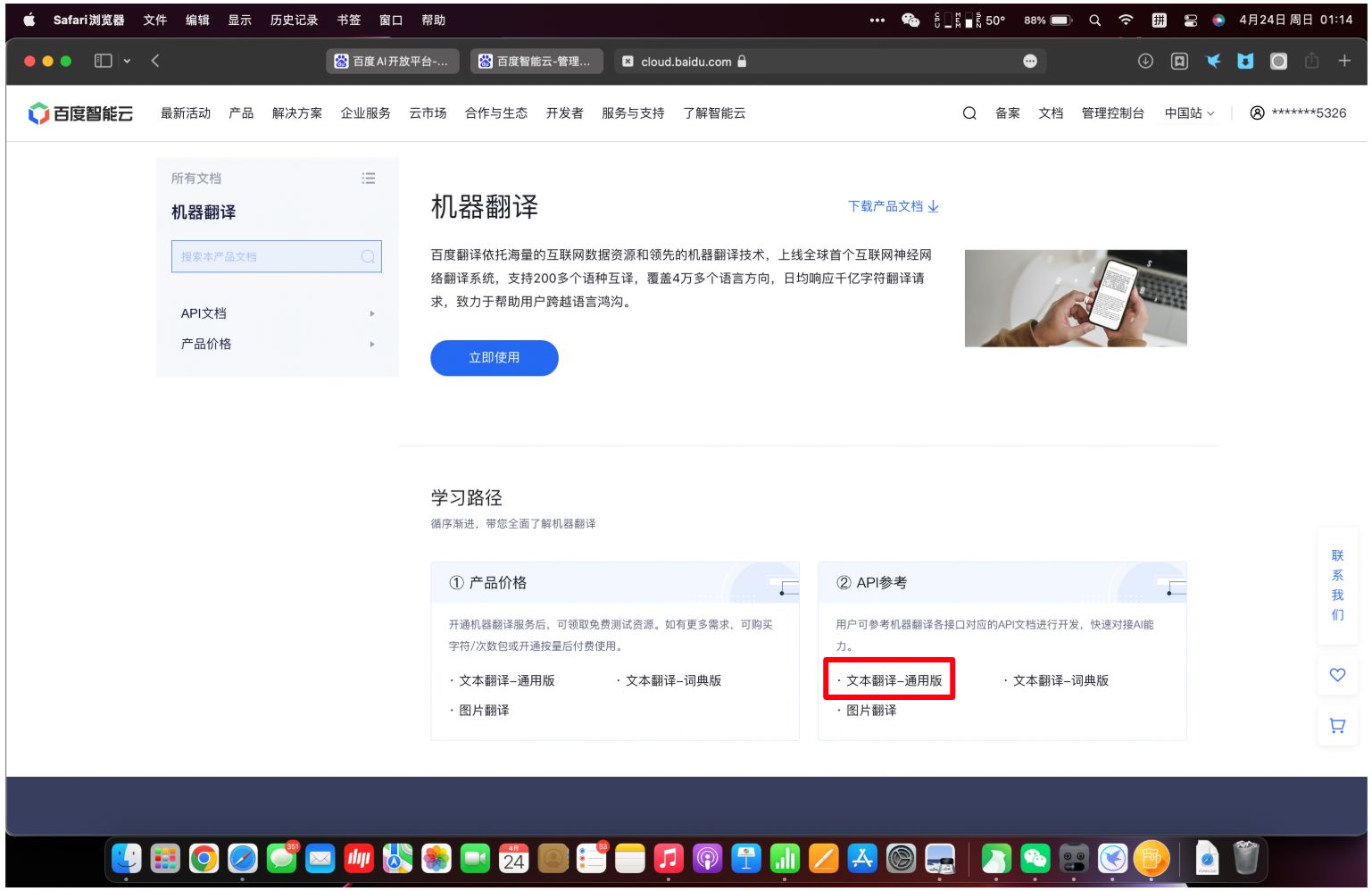Click the blue bird extension icon

click(1213, 61)
